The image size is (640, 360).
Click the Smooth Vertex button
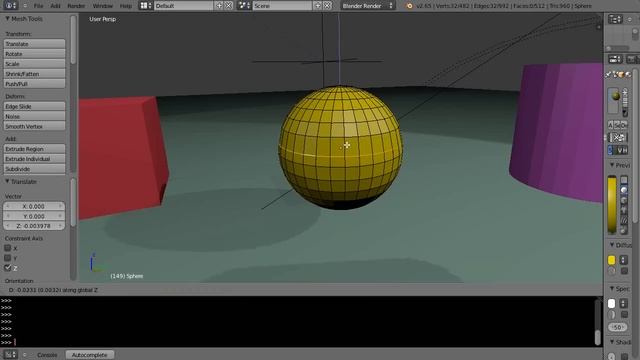(34, 127)
